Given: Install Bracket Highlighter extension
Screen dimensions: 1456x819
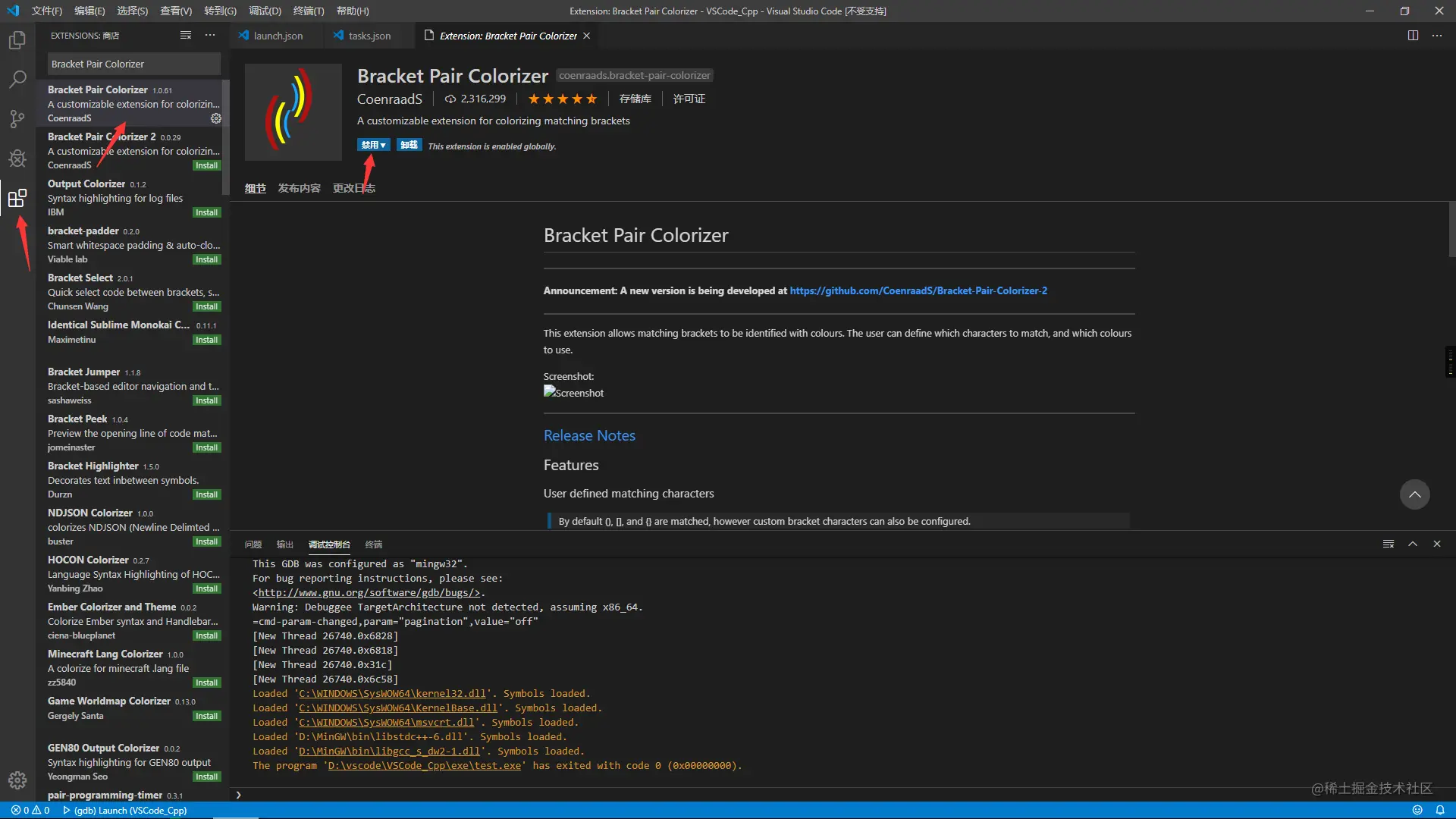Looking at the screenshot, I should (x=206, y=494).
